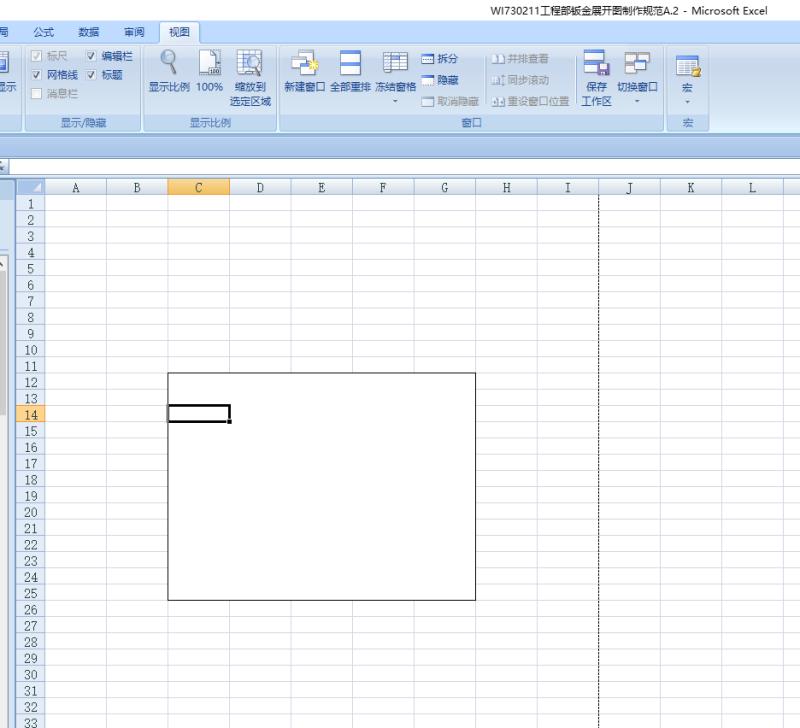Click 拆分 to split the window
The width and height of the screenshot is (800, 728).
tap(439, 59)
